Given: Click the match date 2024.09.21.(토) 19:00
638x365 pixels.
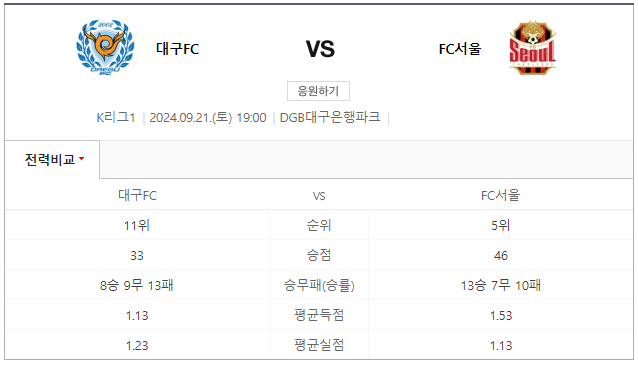Looking at the screenshot, I should [x=208, y=118].
